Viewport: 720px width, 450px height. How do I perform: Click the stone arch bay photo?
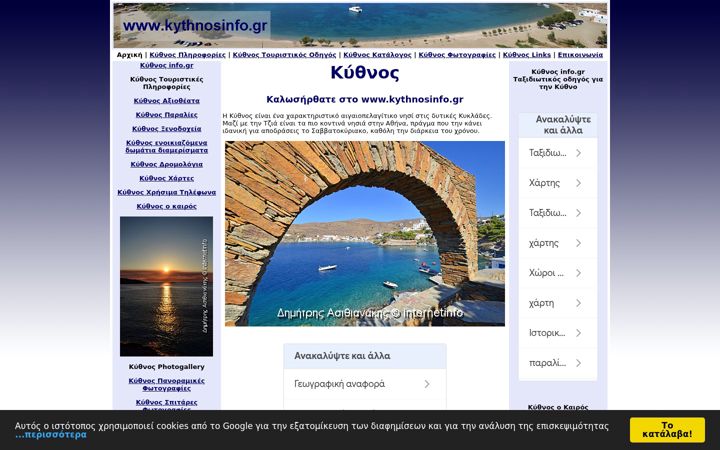coord(365,234)
